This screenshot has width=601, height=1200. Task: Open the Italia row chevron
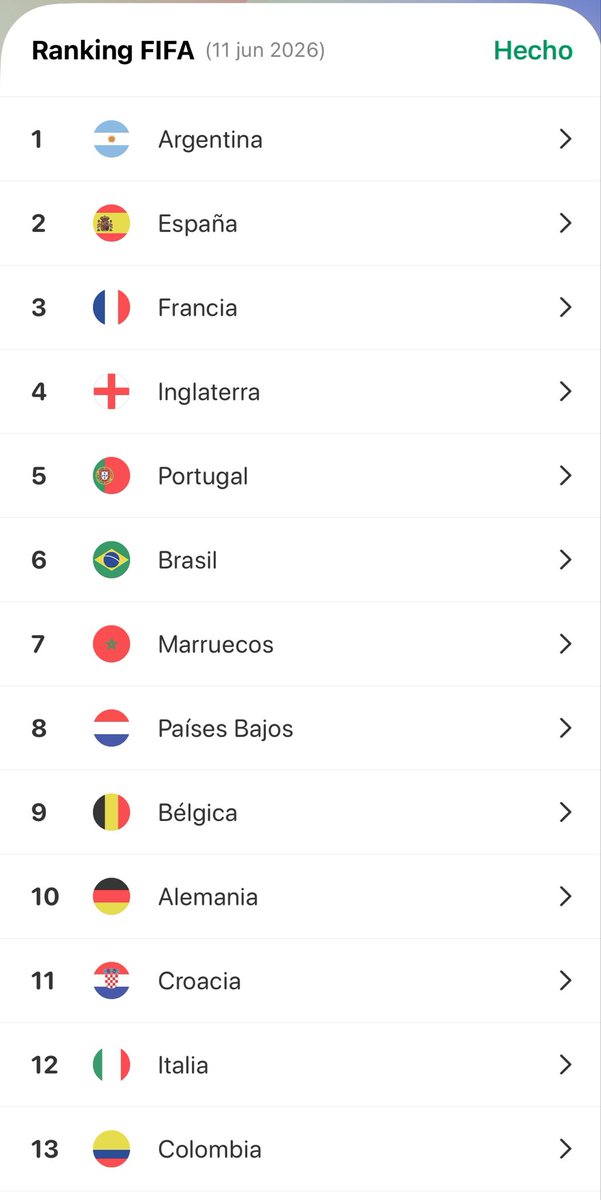[x=565, y=1064]
